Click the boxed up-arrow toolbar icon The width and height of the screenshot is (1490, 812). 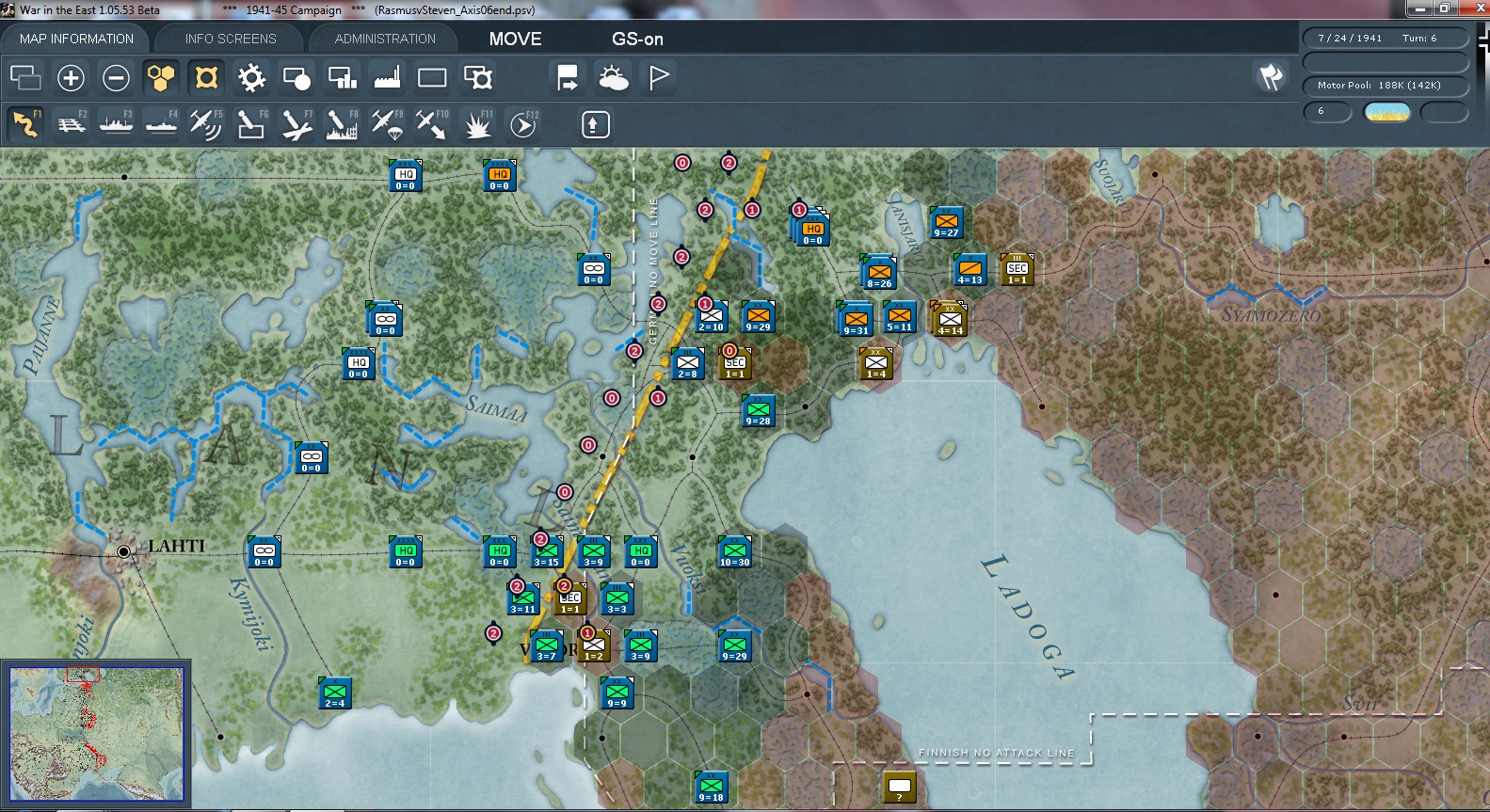pyautogui.click(x=595, y=124)
